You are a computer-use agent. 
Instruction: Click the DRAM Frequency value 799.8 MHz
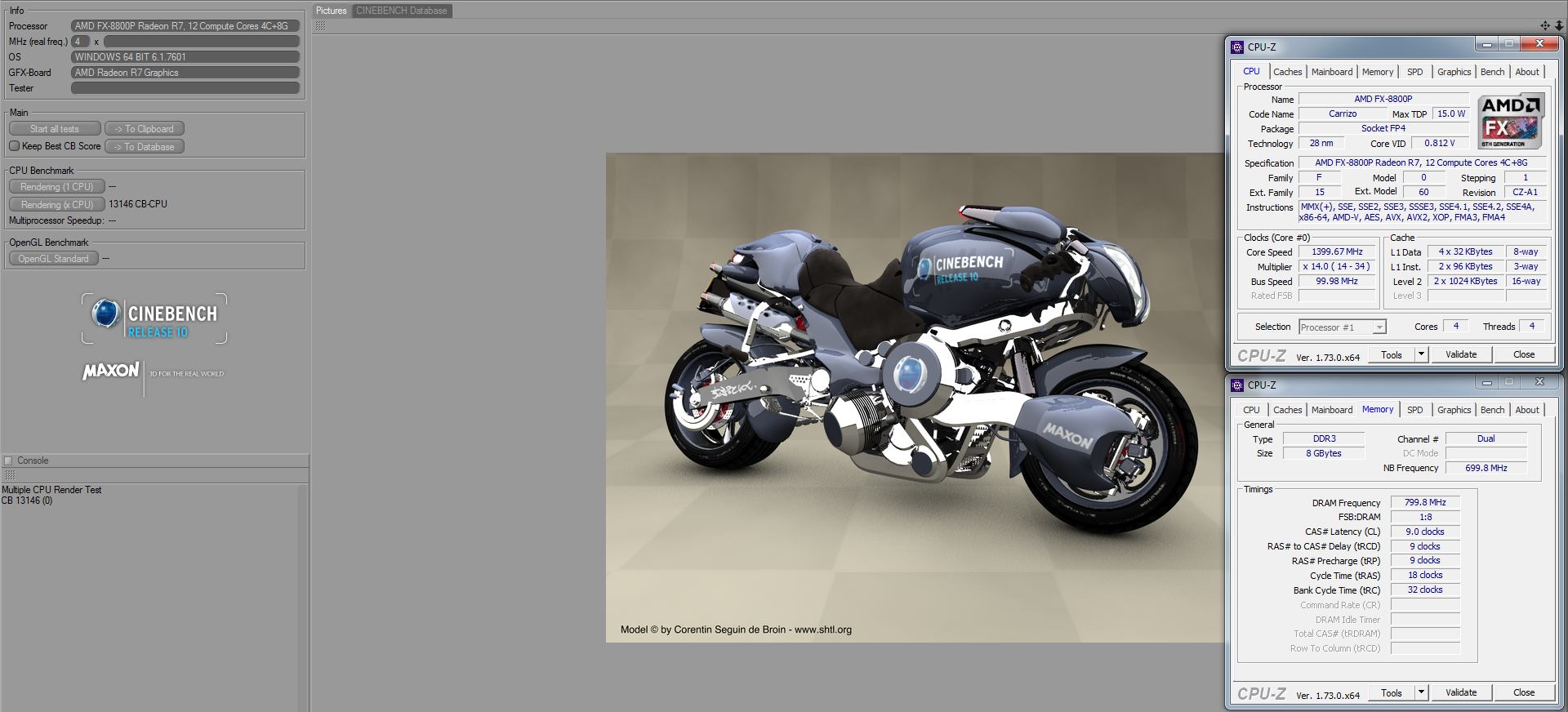click(1425, 502)
